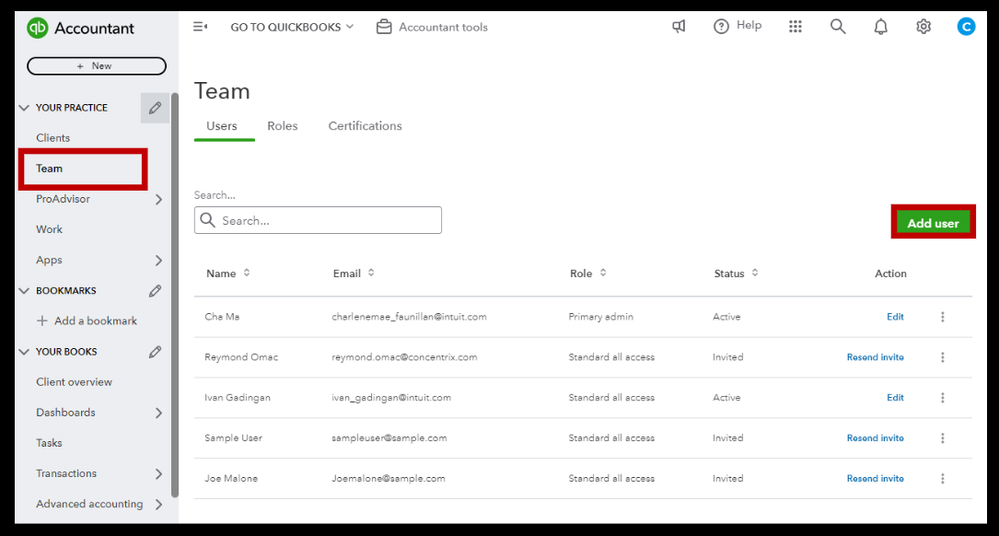
Task: Edit Your Practice section with pencil icon
Action: 155,108
